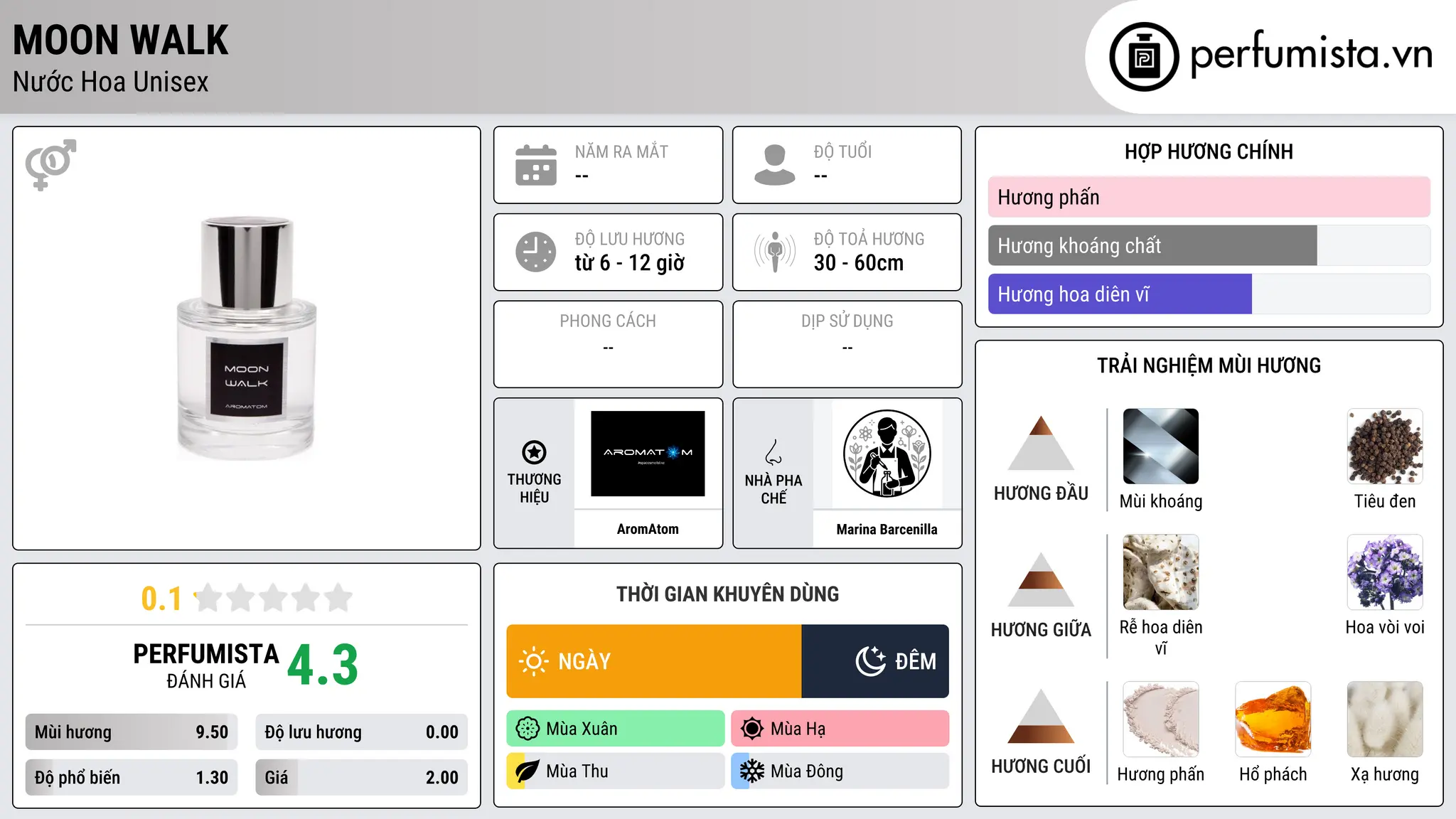
Task: Select the Mùi khoáng note image
Action: (1161, 446)
